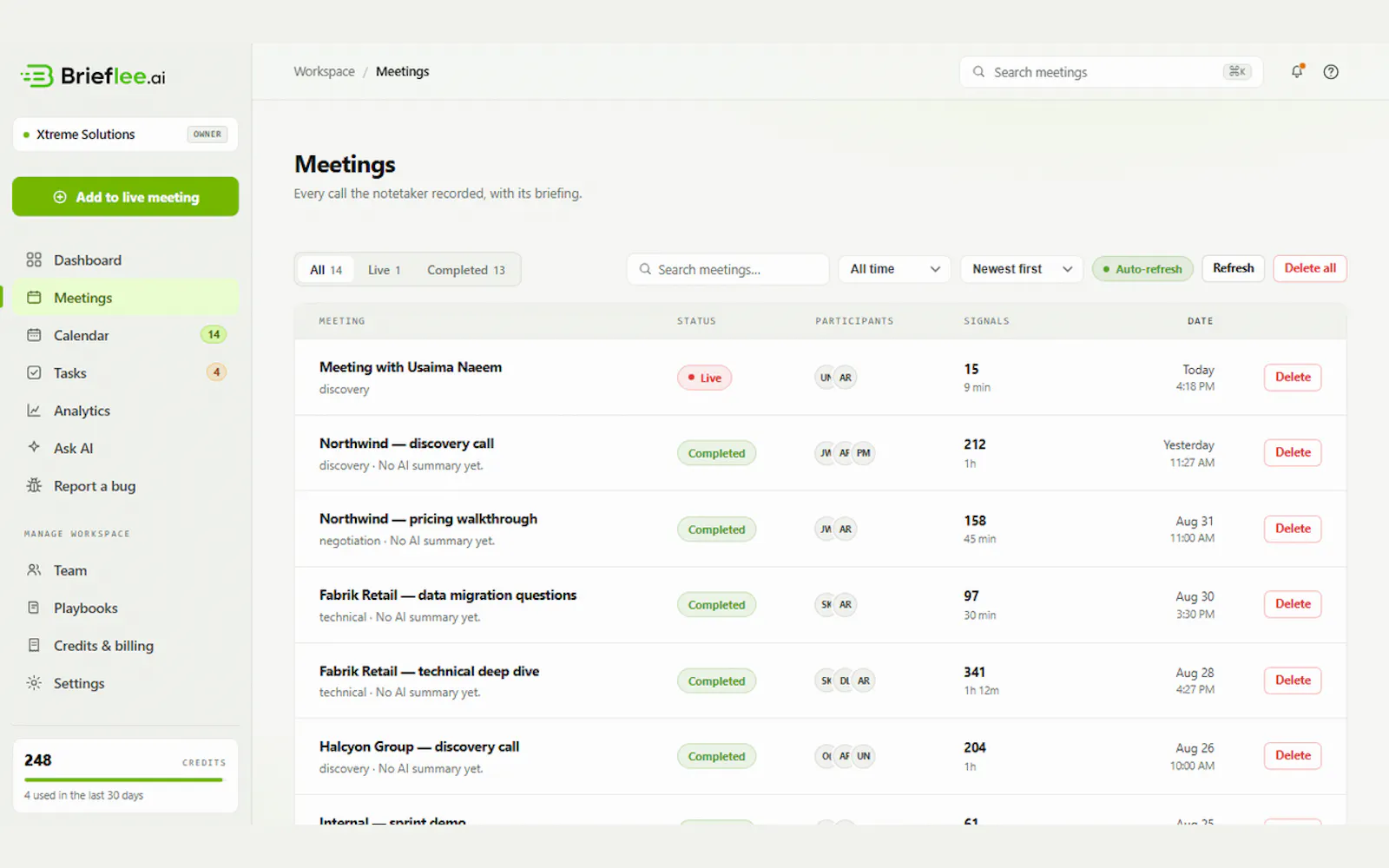Screen dimensions: 1389x868
Task: Focus the Search meetings field in the header
Action: pos(1110,72)
